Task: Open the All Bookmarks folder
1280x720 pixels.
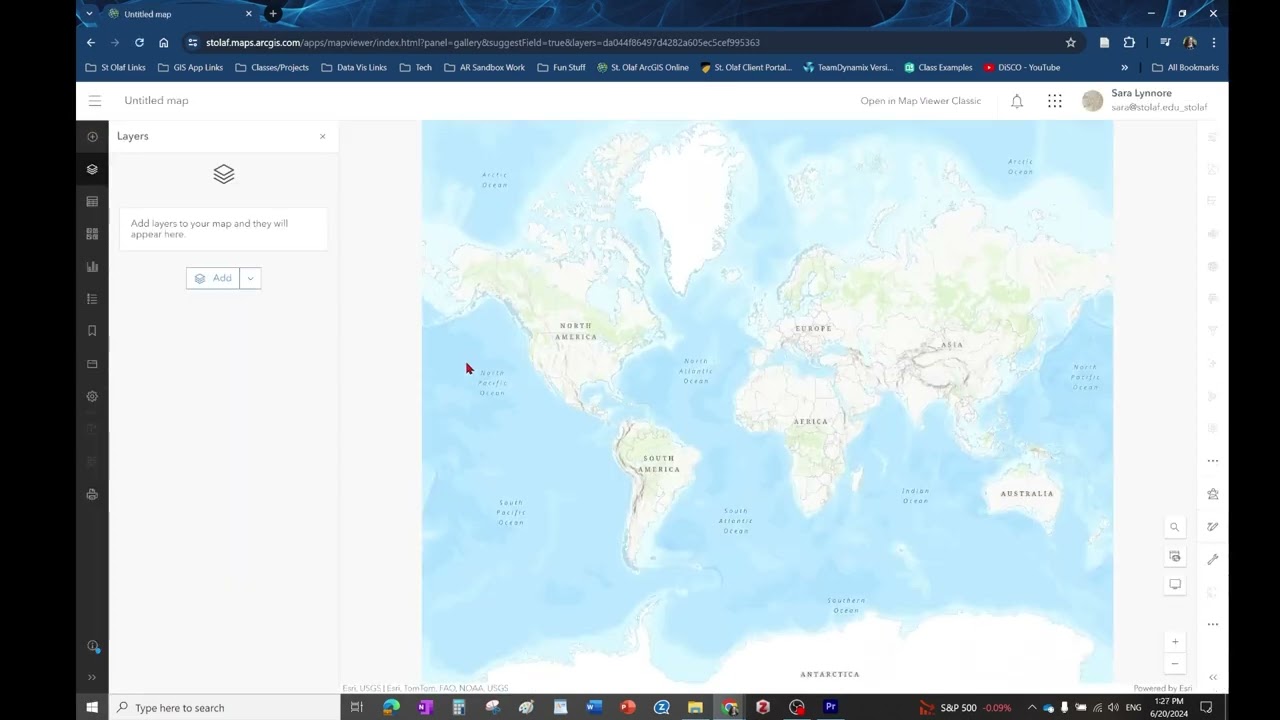Action: (x=1185, y=68)
